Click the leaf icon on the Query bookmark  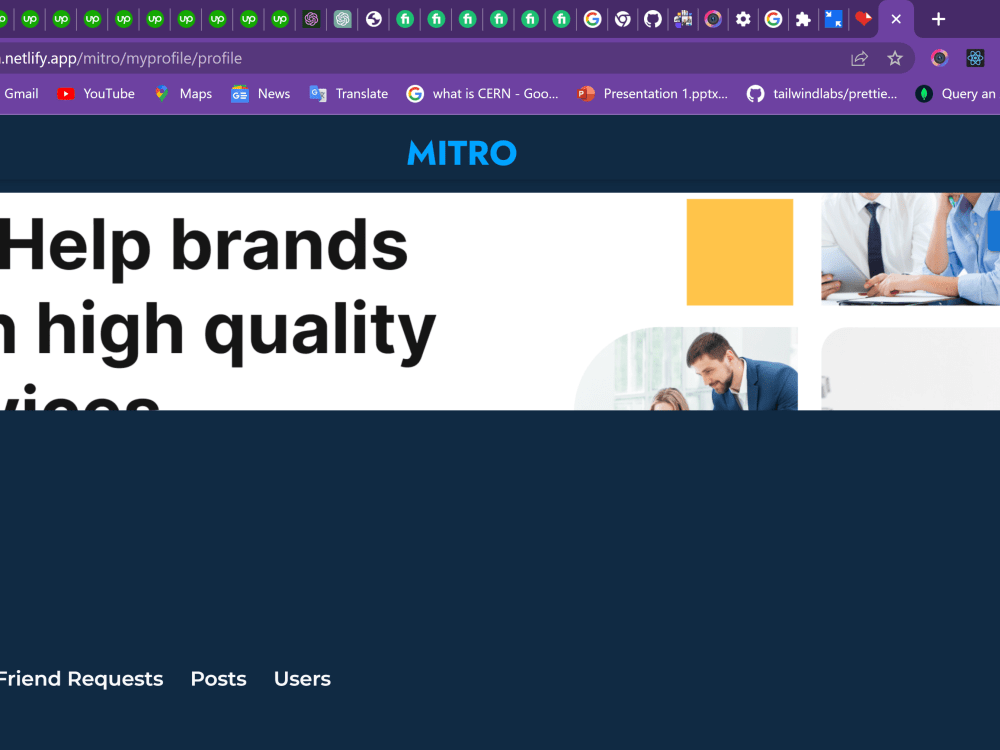tap(922, 93)
